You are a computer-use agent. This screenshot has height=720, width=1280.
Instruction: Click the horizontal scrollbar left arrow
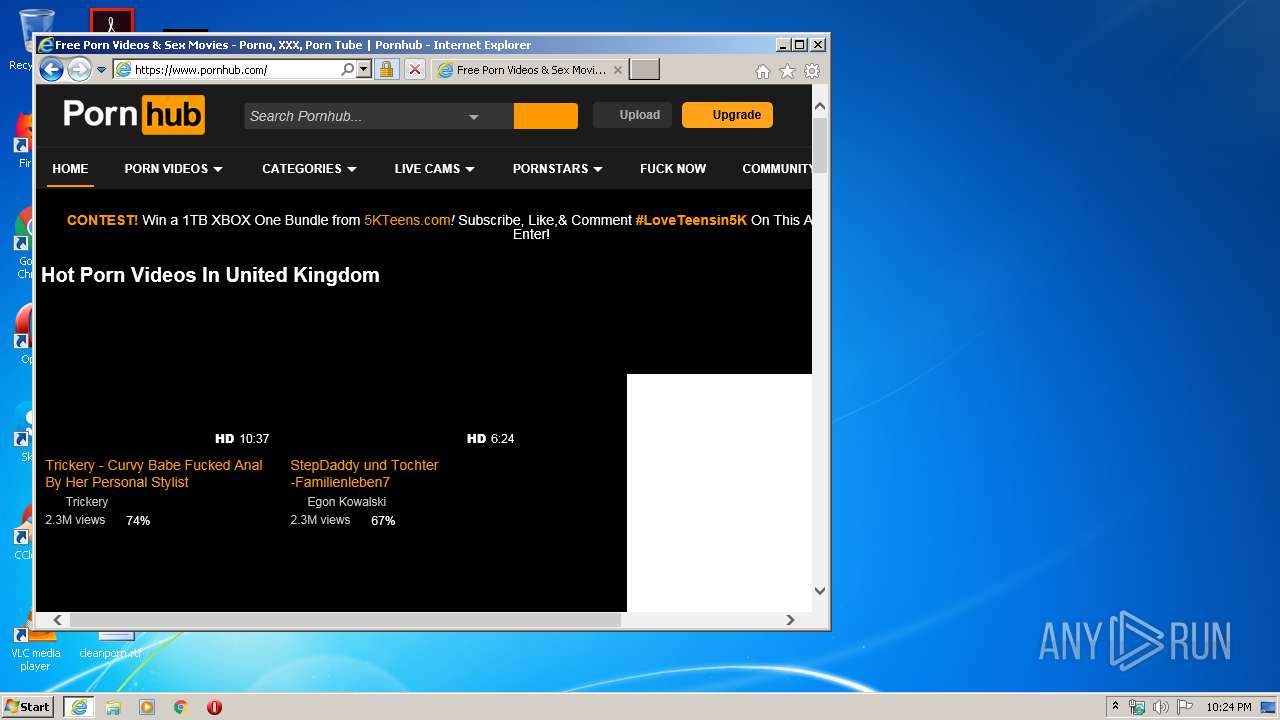click(58, 620)
